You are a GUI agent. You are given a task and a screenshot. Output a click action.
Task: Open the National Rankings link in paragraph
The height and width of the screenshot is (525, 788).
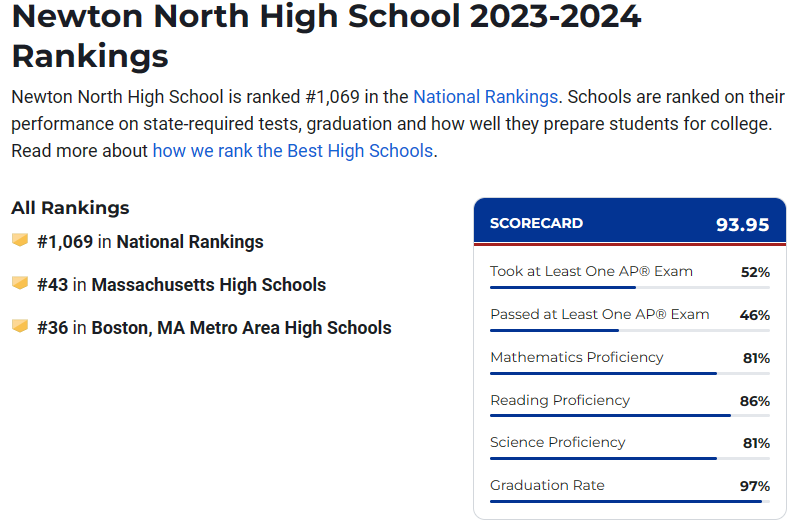pos(485,96)
